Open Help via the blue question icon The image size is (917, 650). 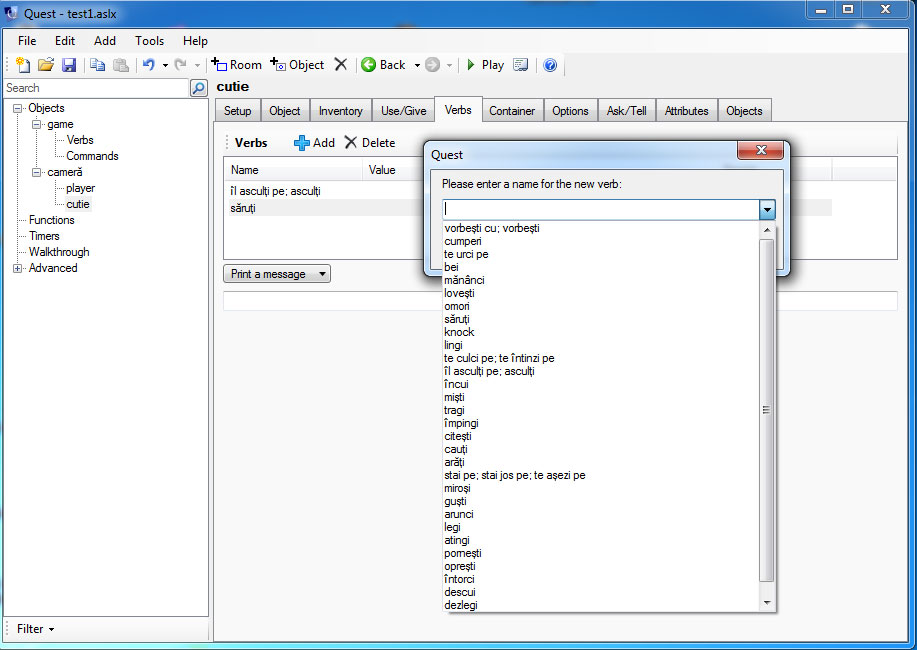550,65
